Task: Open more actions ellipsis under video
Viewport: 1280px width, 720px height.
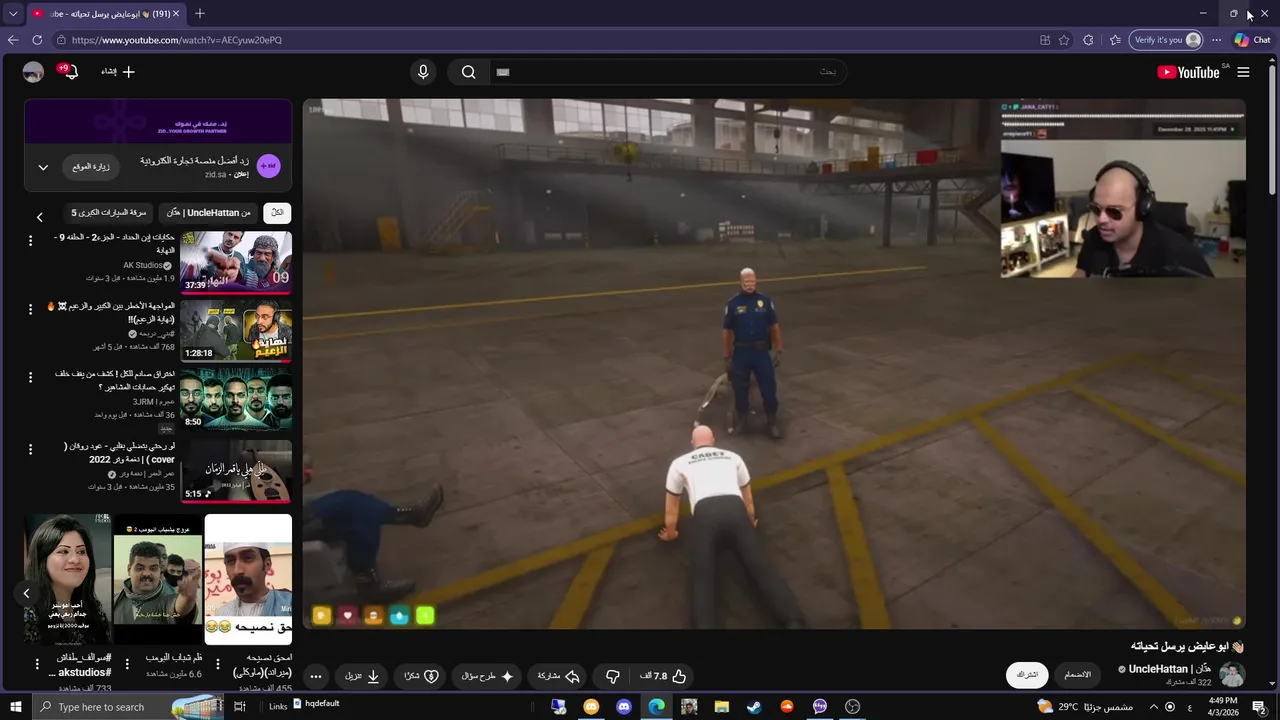Action: (x=316, y=676)
